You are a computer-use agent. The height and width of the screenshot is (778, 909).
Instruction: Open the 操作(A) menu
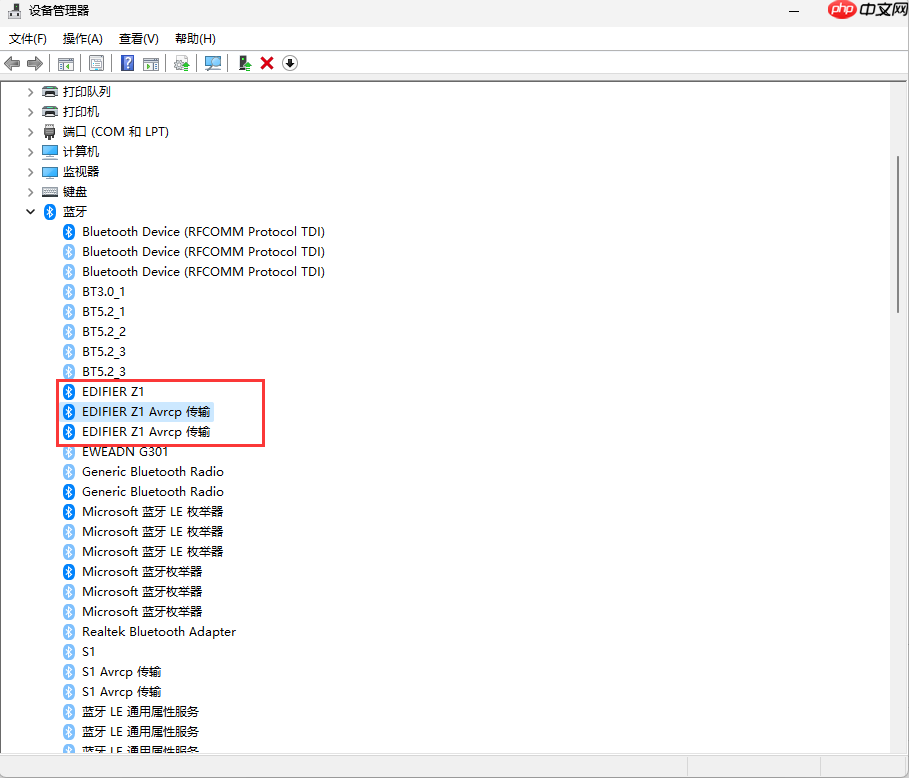point(82,38)
